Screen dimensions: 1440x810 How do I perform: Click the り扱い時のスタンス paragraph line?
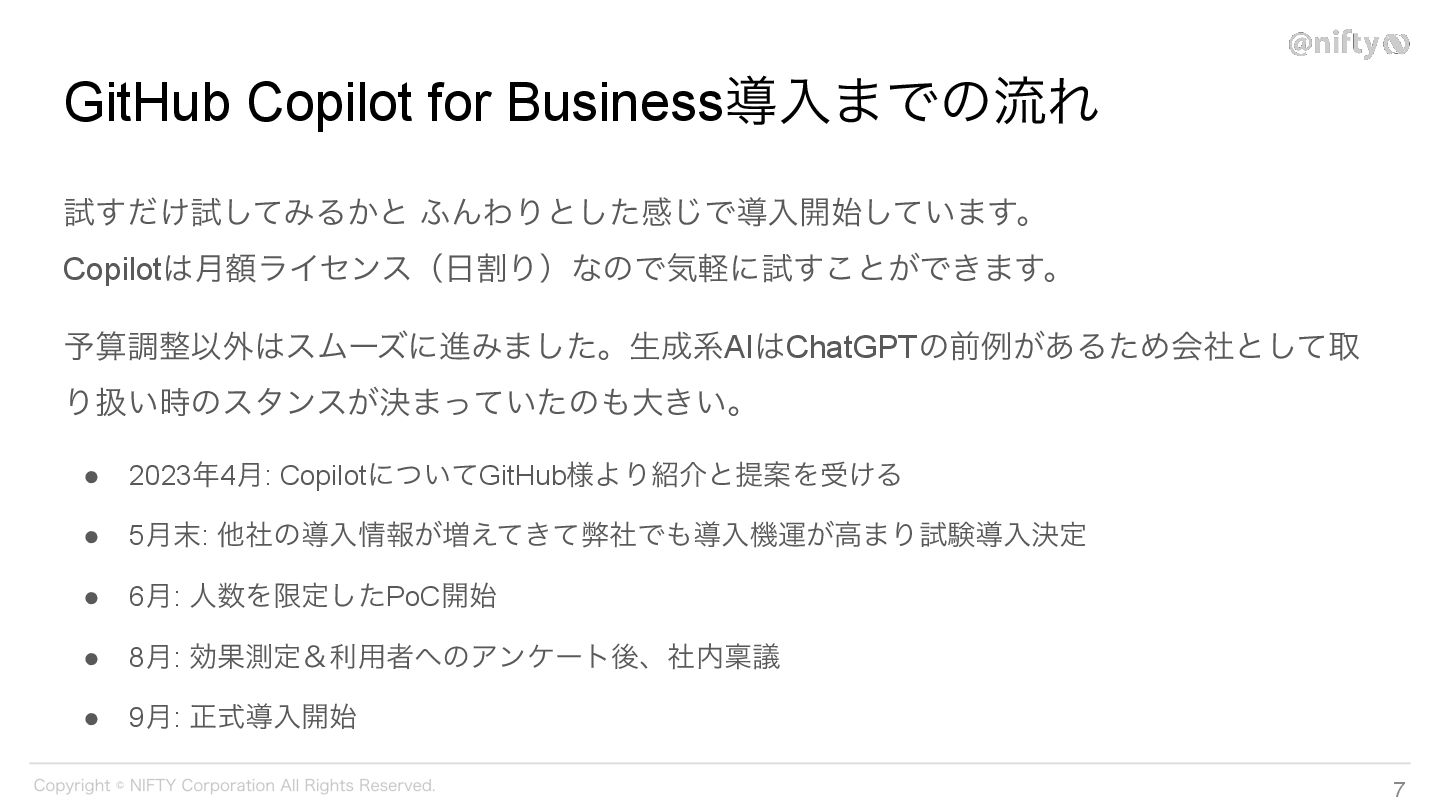[x=406, y=402]
